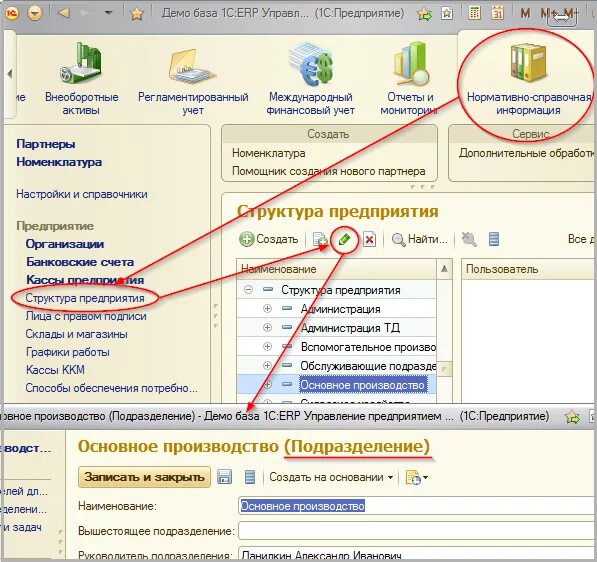
Task: Click the save diskette icon
Action: (x=224, y=477)
